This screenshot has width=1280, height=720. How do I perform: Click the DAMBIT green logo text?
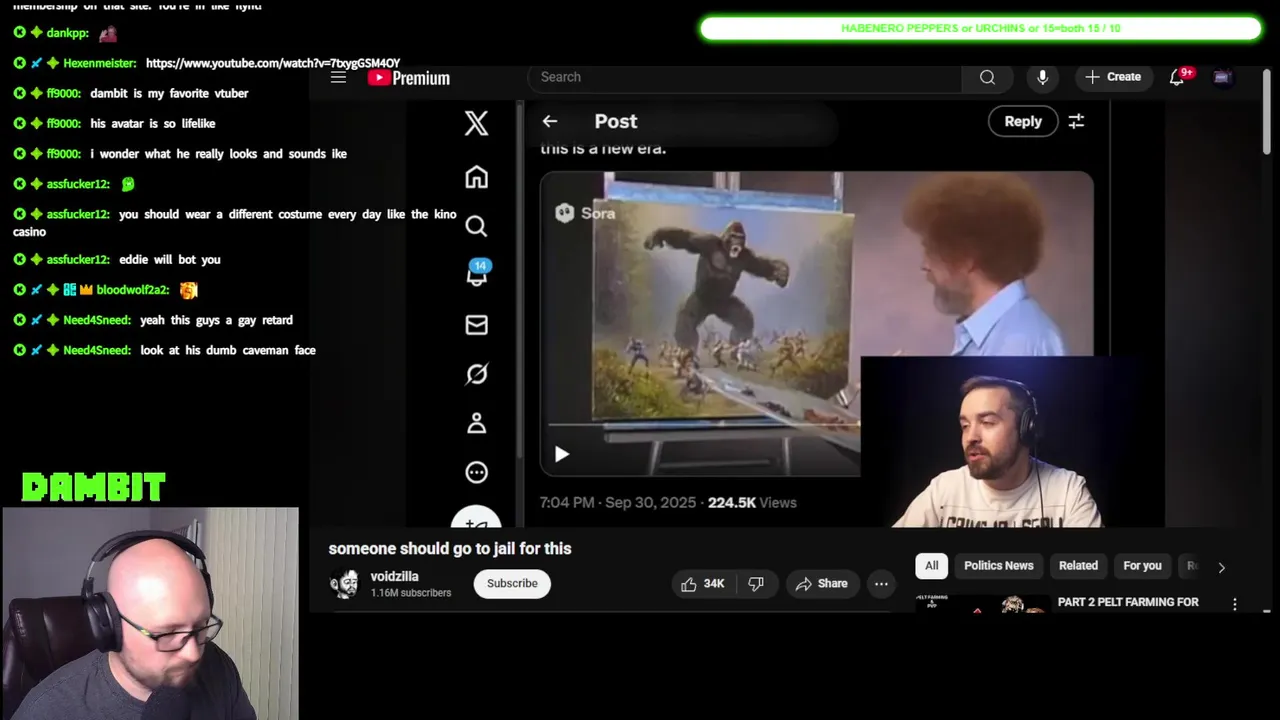coord(94,488)
